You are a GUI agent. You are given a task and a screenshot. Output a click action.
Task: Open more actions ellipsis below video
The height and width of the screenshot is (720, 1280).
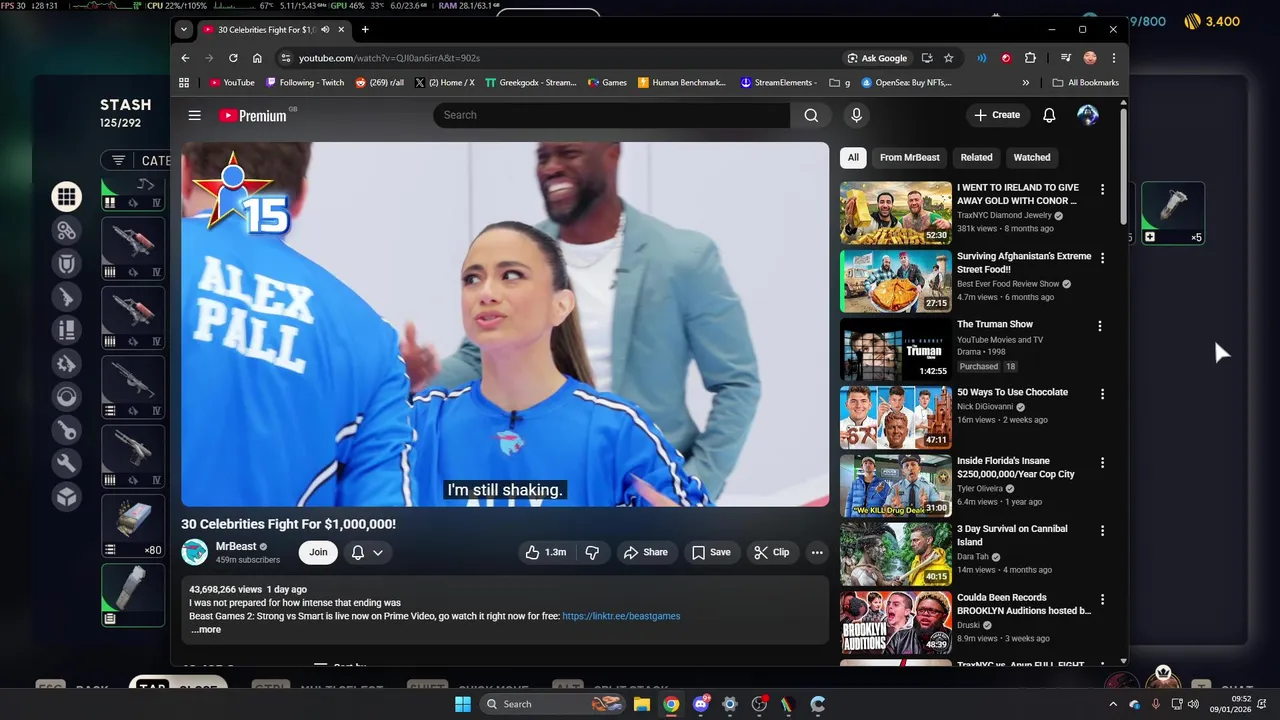click(817, 552)
